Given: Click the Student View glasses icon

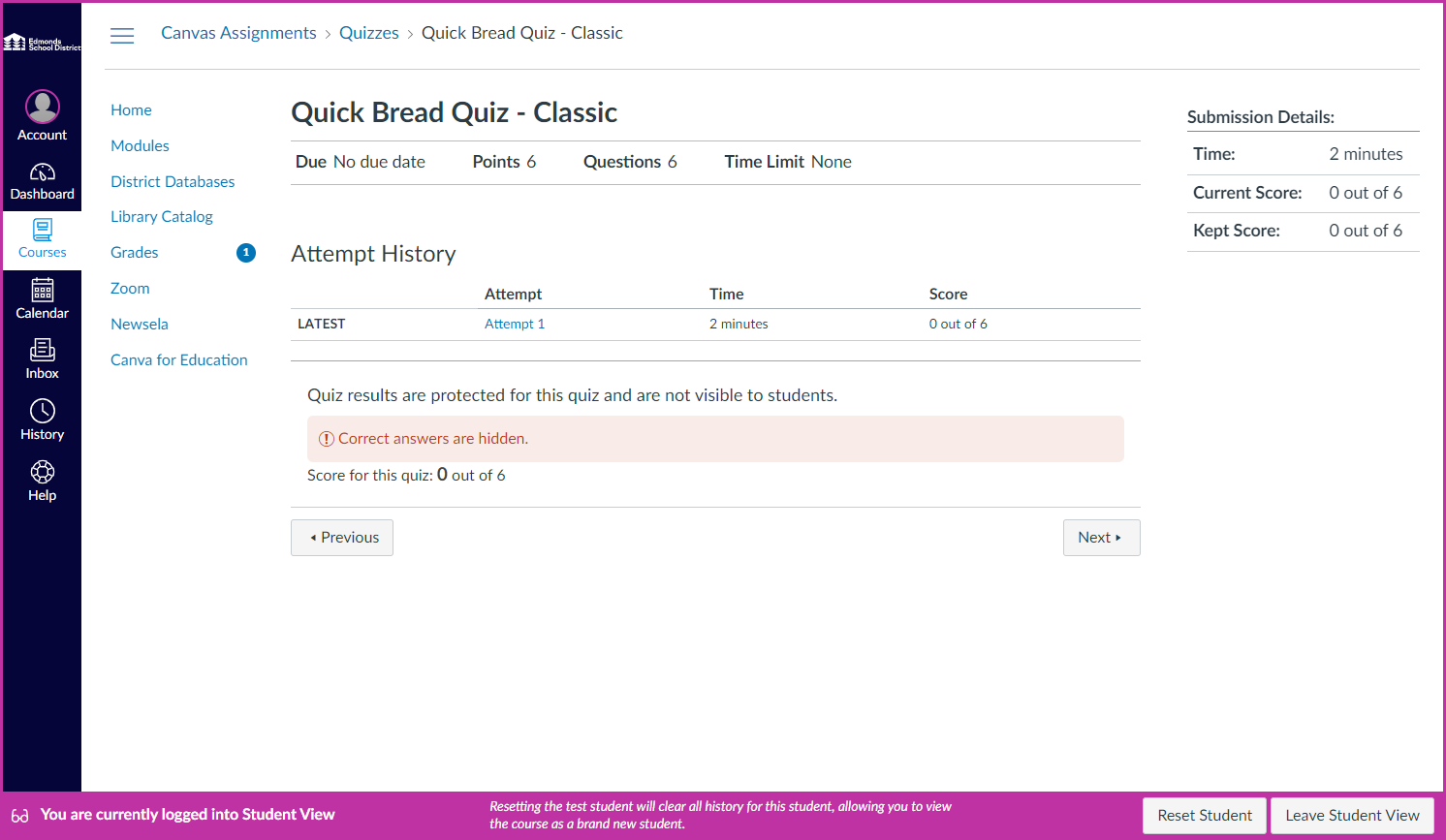Looking at the screenshot, I should [20, 816].
